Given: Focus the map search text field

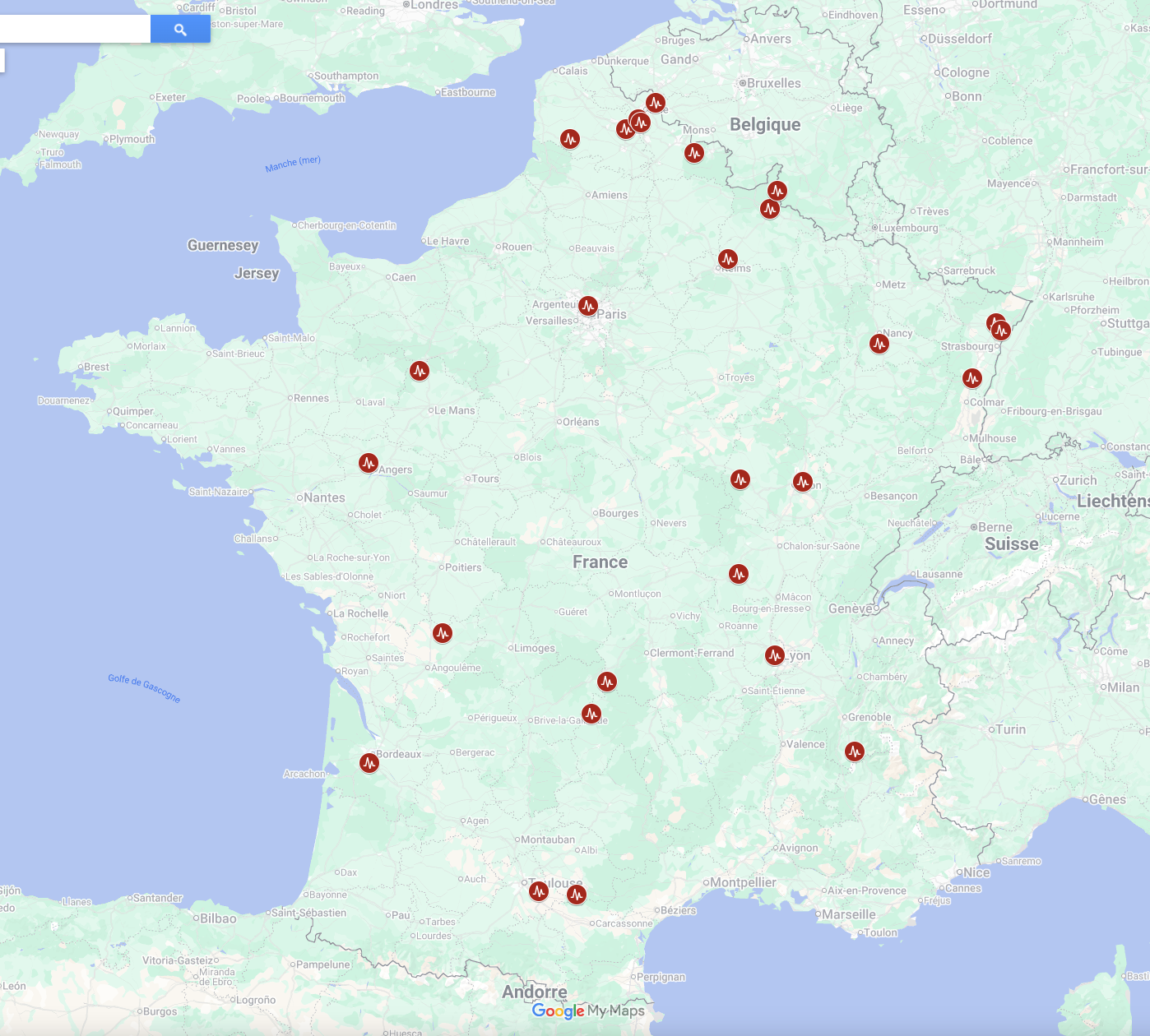Looking at the screenshot, I should pos(74,30).
